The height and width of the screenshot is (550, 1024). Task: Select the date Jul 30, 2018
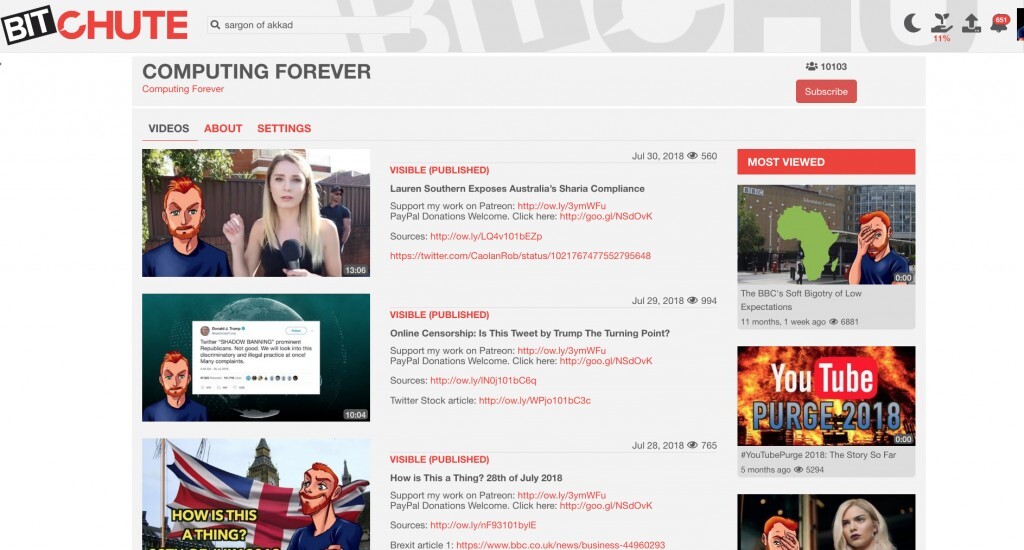point(658,156)
